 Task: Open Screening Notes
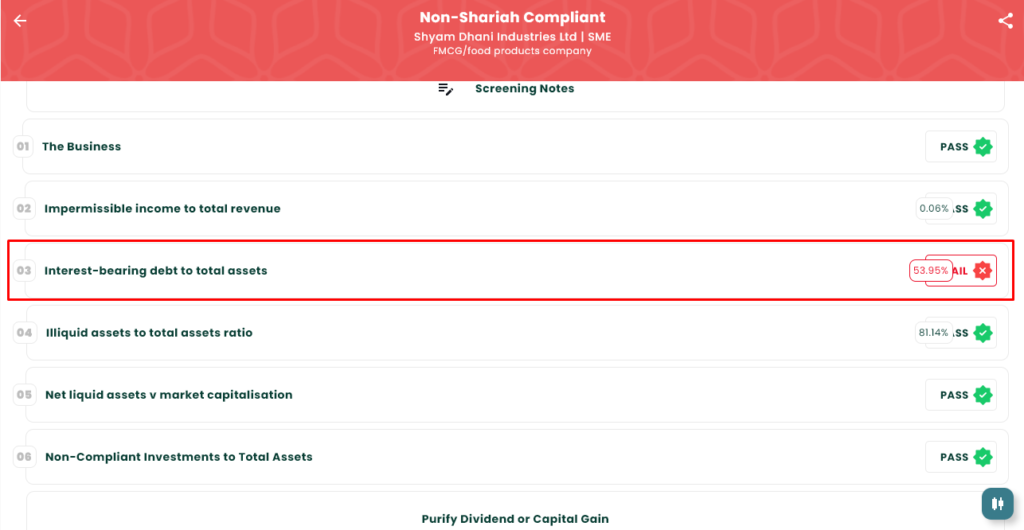[524, 89]
